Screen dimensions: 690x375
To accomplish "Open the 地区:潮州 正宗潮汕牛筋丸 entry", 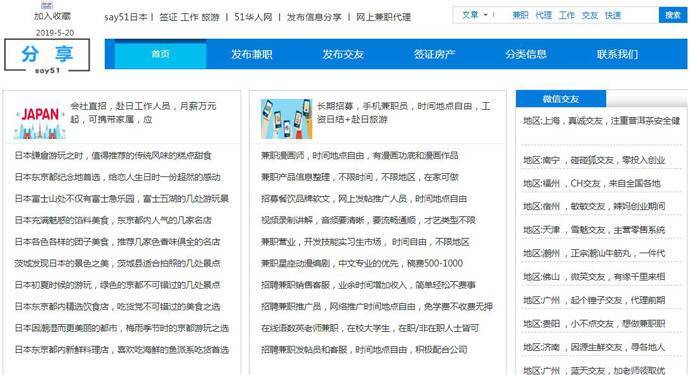I will coord(594,253).
